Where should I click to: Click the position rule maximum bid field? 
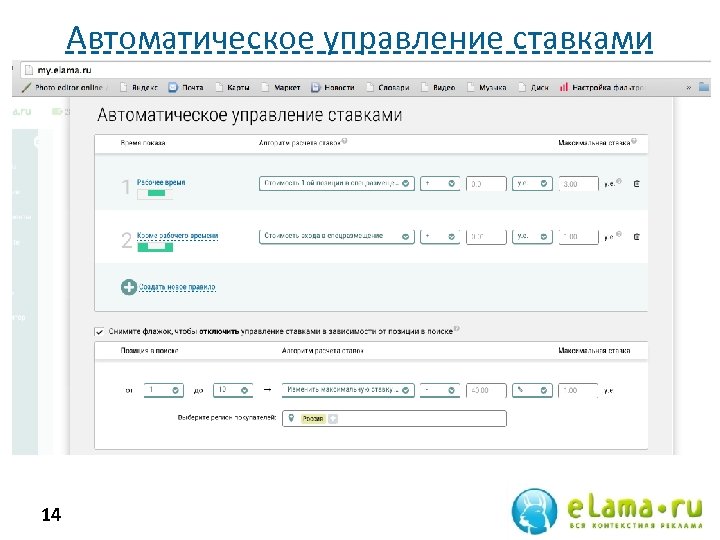[x=579, y=390]
